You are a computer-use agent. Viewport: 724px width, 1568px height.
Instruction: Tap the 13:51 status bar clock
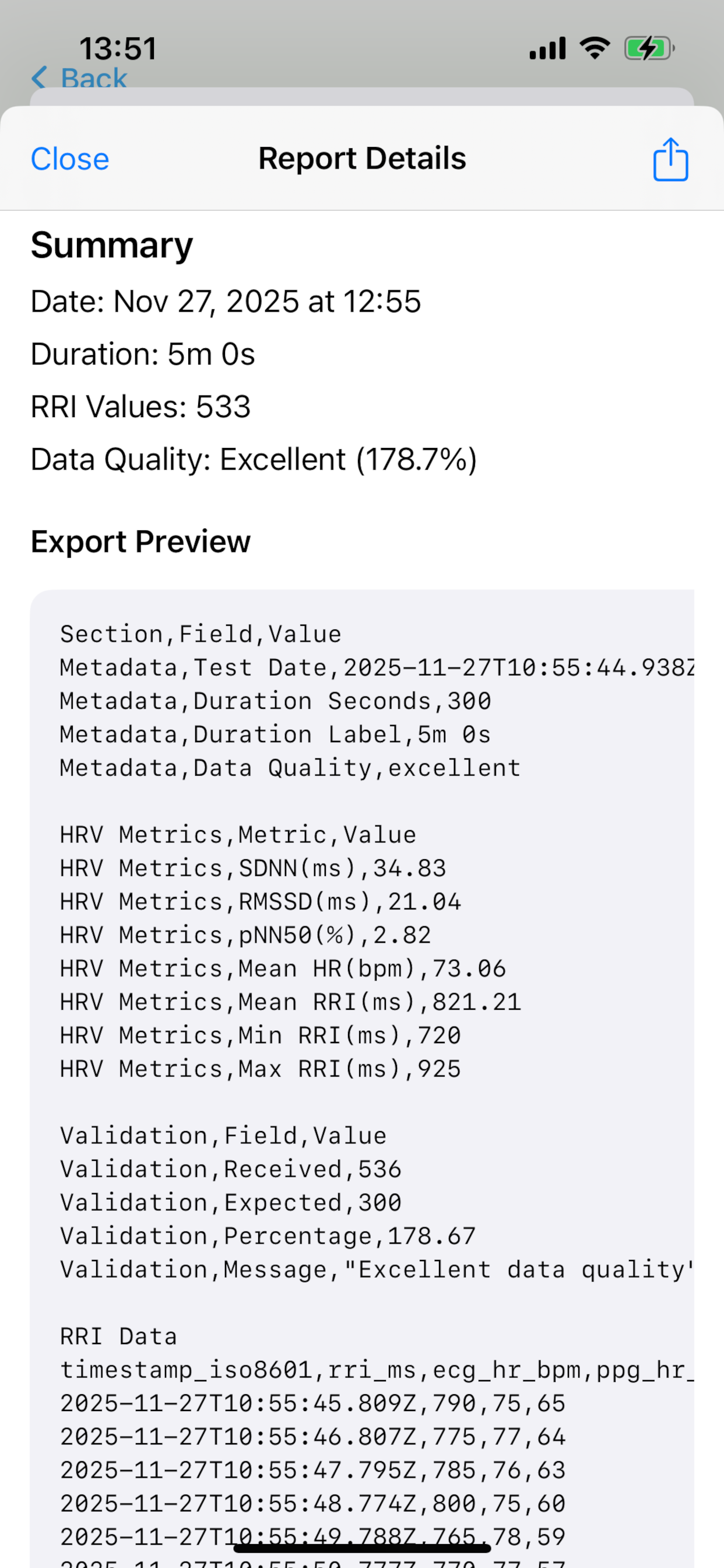tap(118, 48)
